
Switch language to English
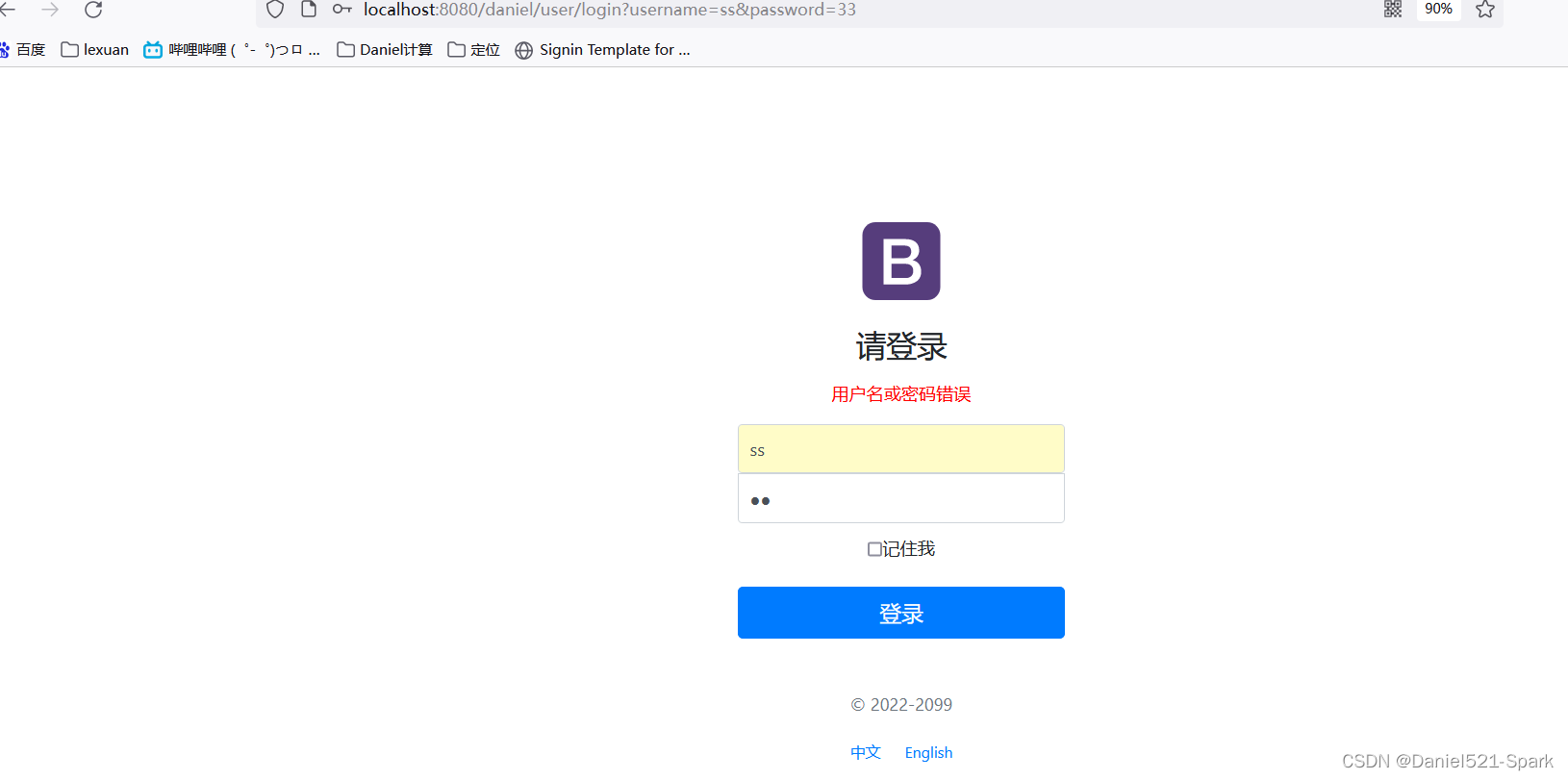click(928, 752)
